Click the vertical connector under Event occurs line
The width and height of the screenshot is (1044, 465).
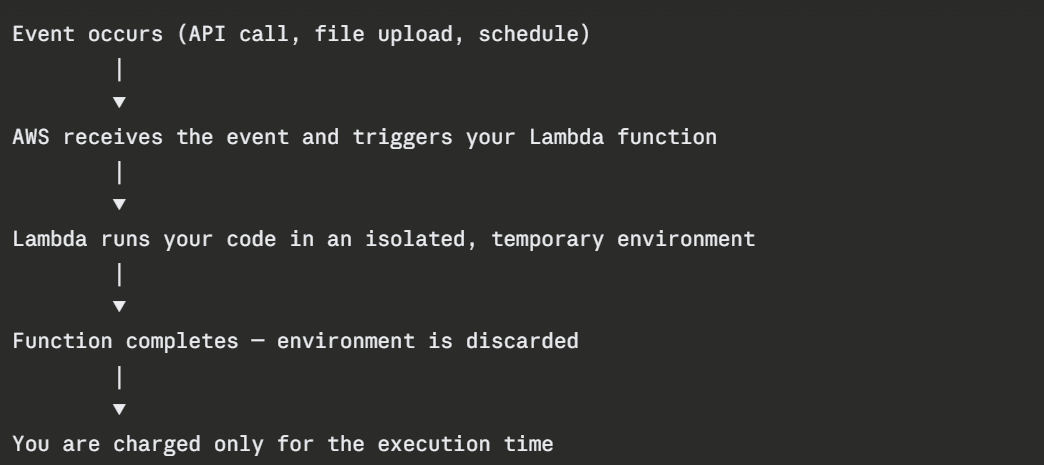120,70
